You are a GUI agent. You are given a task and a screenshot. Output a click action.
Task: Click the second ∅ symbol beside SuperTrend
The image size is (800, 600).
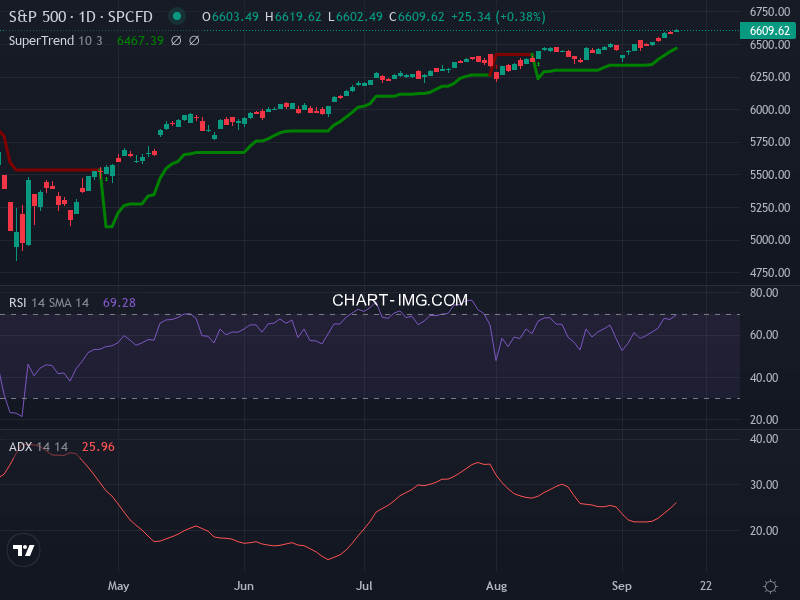(194, 41)
